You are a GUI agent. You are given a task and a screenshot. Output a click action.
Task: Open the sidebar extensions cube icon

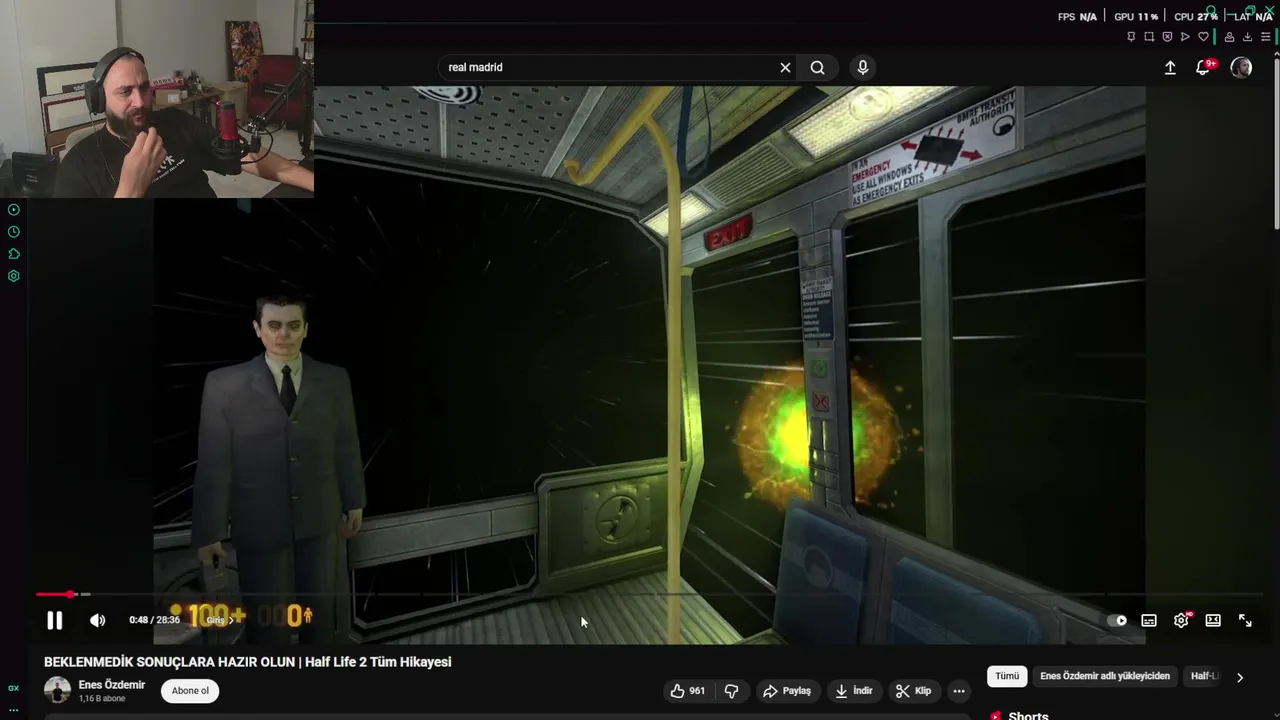pyautogui.click(x=14, y=254)
